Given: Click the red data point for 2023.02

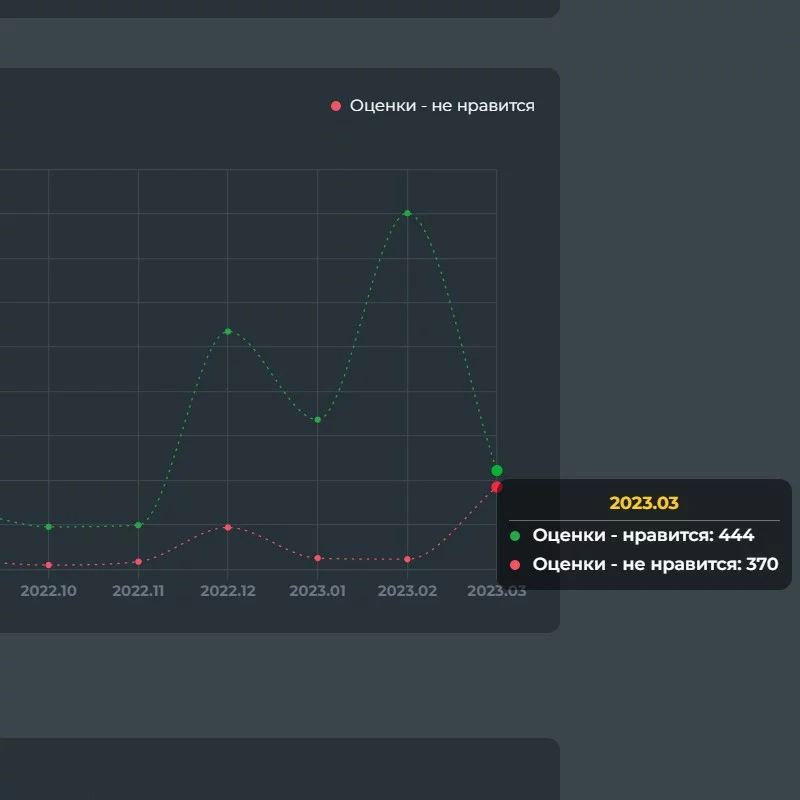Looking at the screenshot, I should 407,559.
